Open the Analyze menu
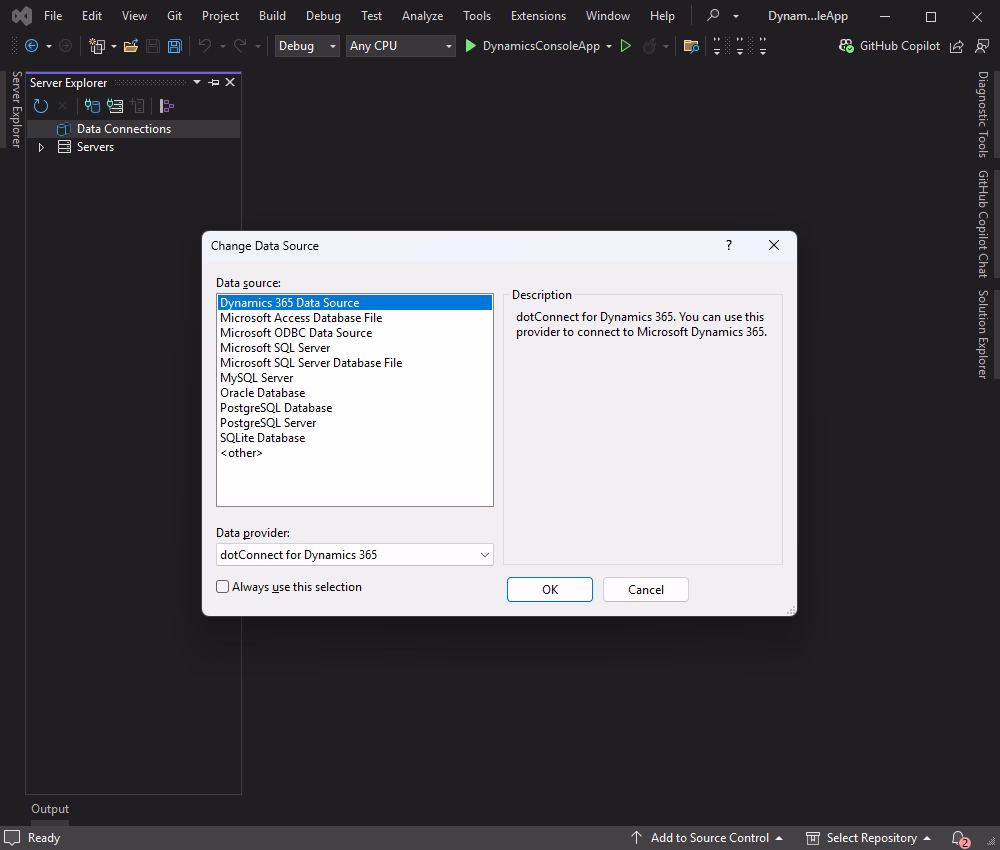Screen dimensions: 1000x850 (x=422, y=16)
